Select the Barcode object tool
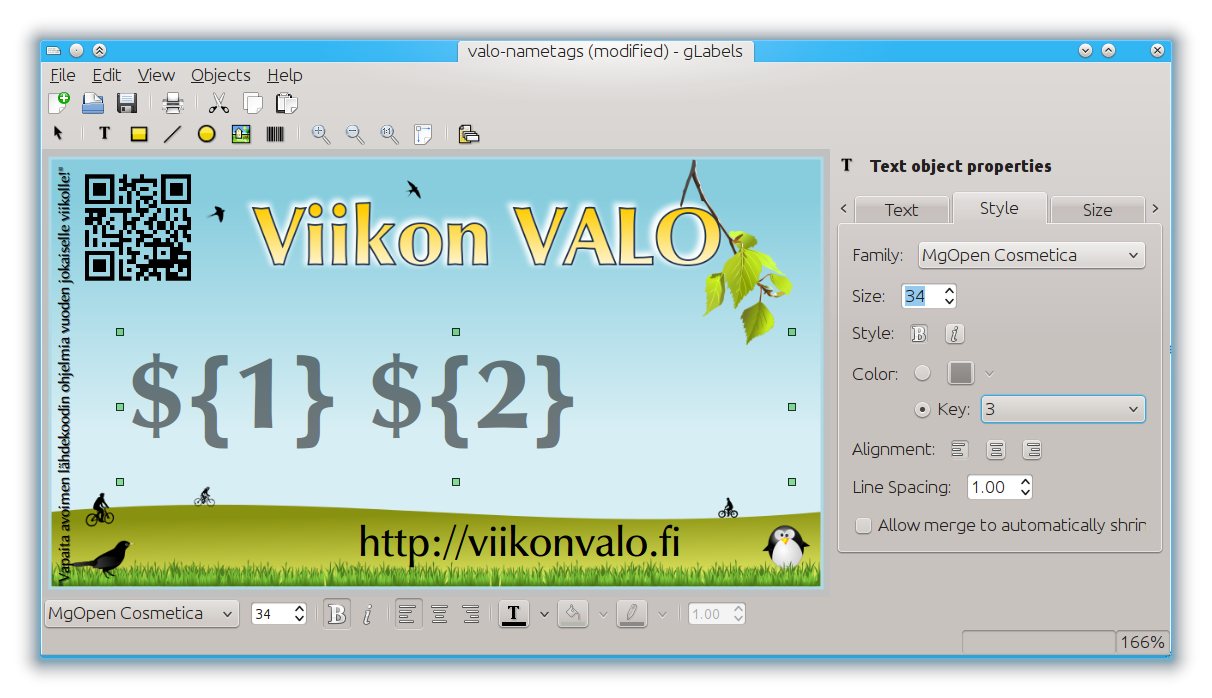This screenshot has height=698, width=1212. click(x=274, y=133)
